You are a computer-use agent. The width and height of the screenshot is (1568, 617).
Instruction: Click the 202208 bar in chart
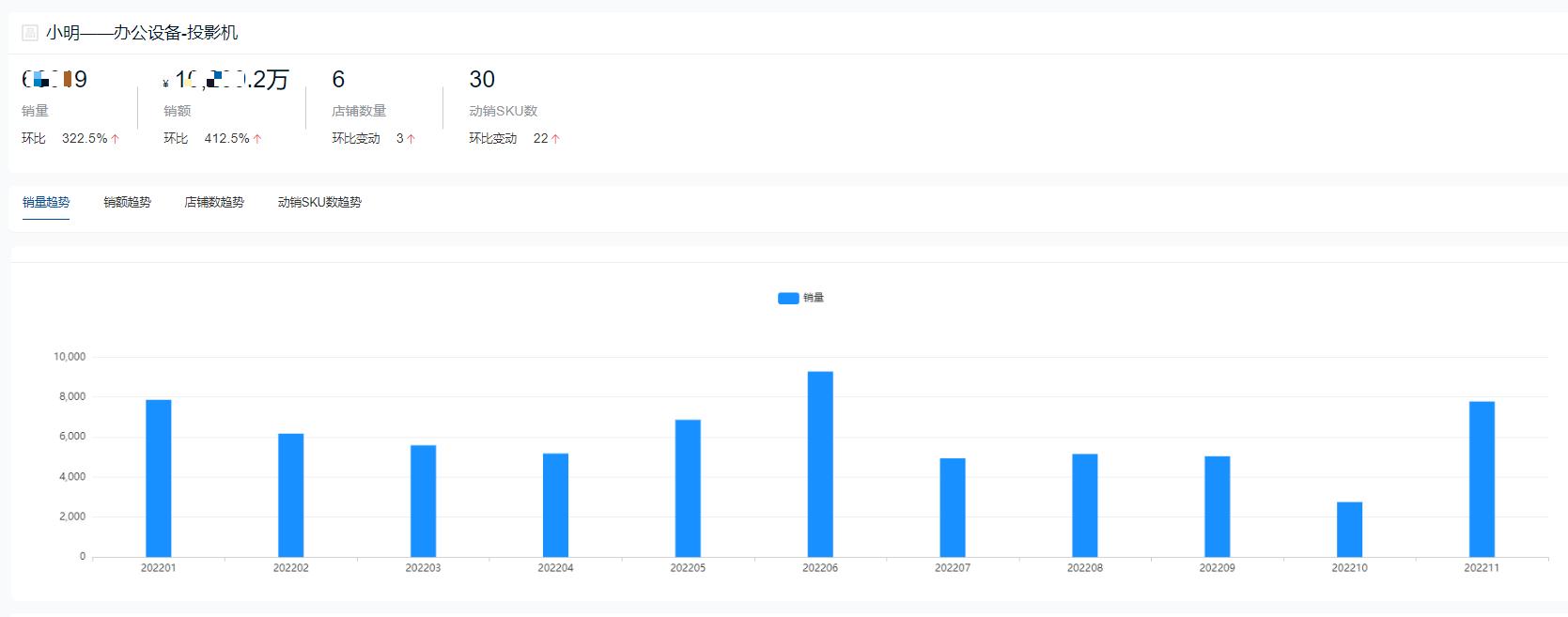point(1085,505)
